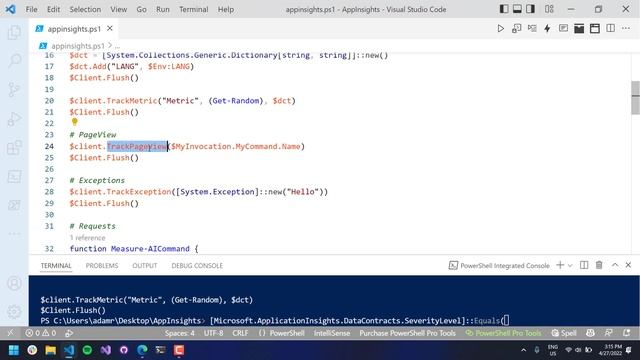
Task: Click the lightning bolt icon in editor toolbar
Action: click(547, 29)
